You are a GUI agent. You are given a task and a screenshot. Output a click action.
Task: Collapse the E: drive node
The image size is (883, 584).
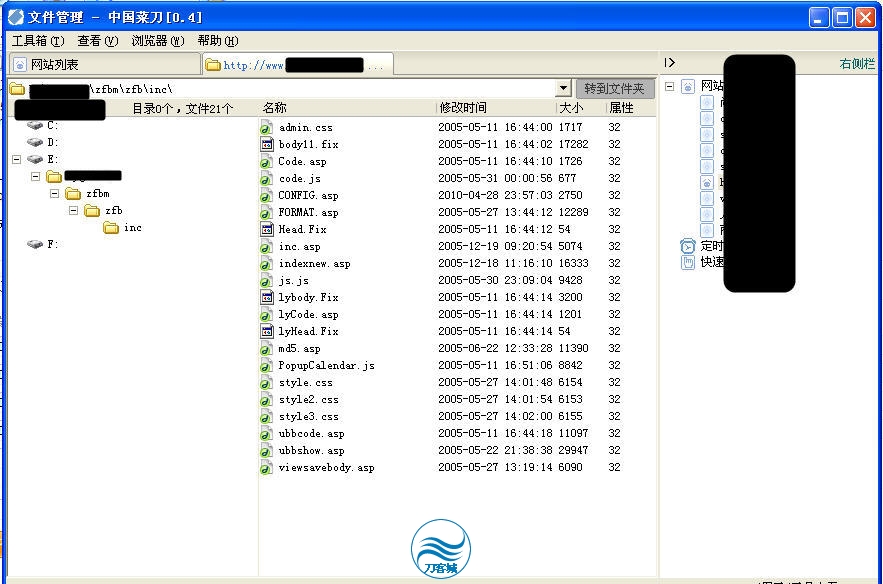[x=17, y=159]
